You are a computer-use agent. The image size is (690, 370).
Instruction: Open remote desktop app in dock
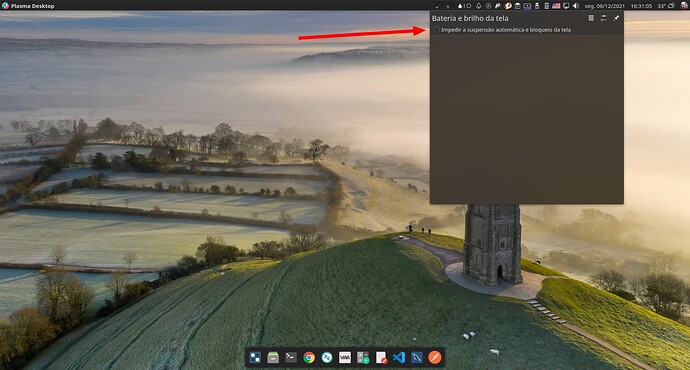point(327,357)
